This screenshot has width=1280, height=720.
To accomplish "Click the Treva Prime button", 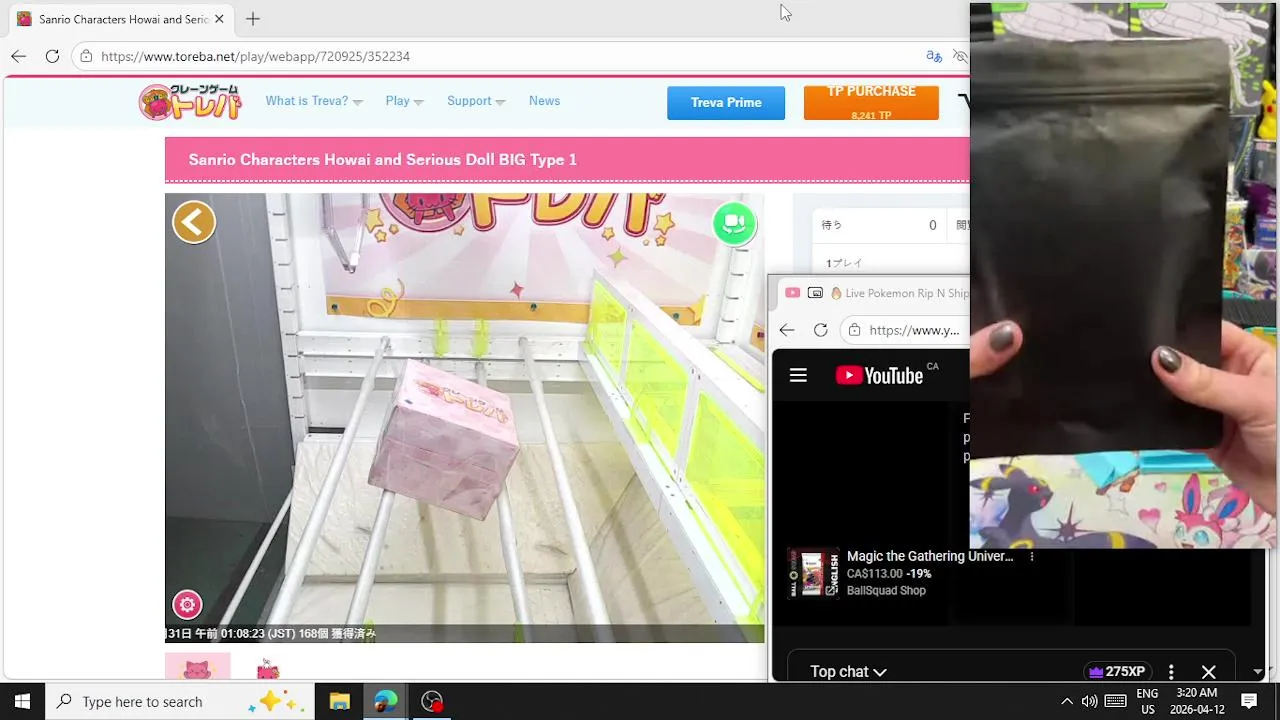I will point(726,103).
